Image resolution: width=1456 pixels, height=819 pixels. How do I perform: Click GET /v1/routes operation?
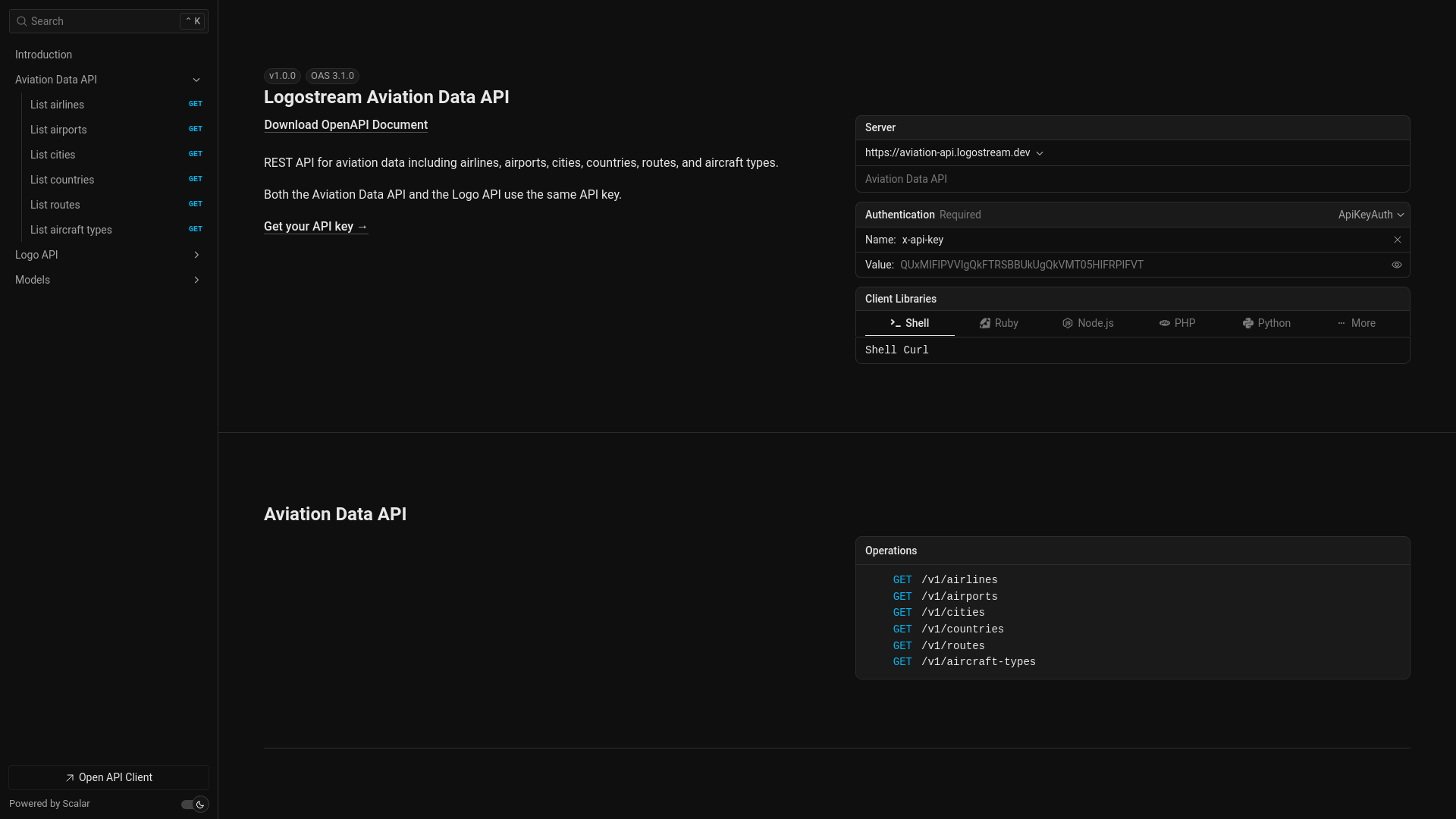point(939,646)
